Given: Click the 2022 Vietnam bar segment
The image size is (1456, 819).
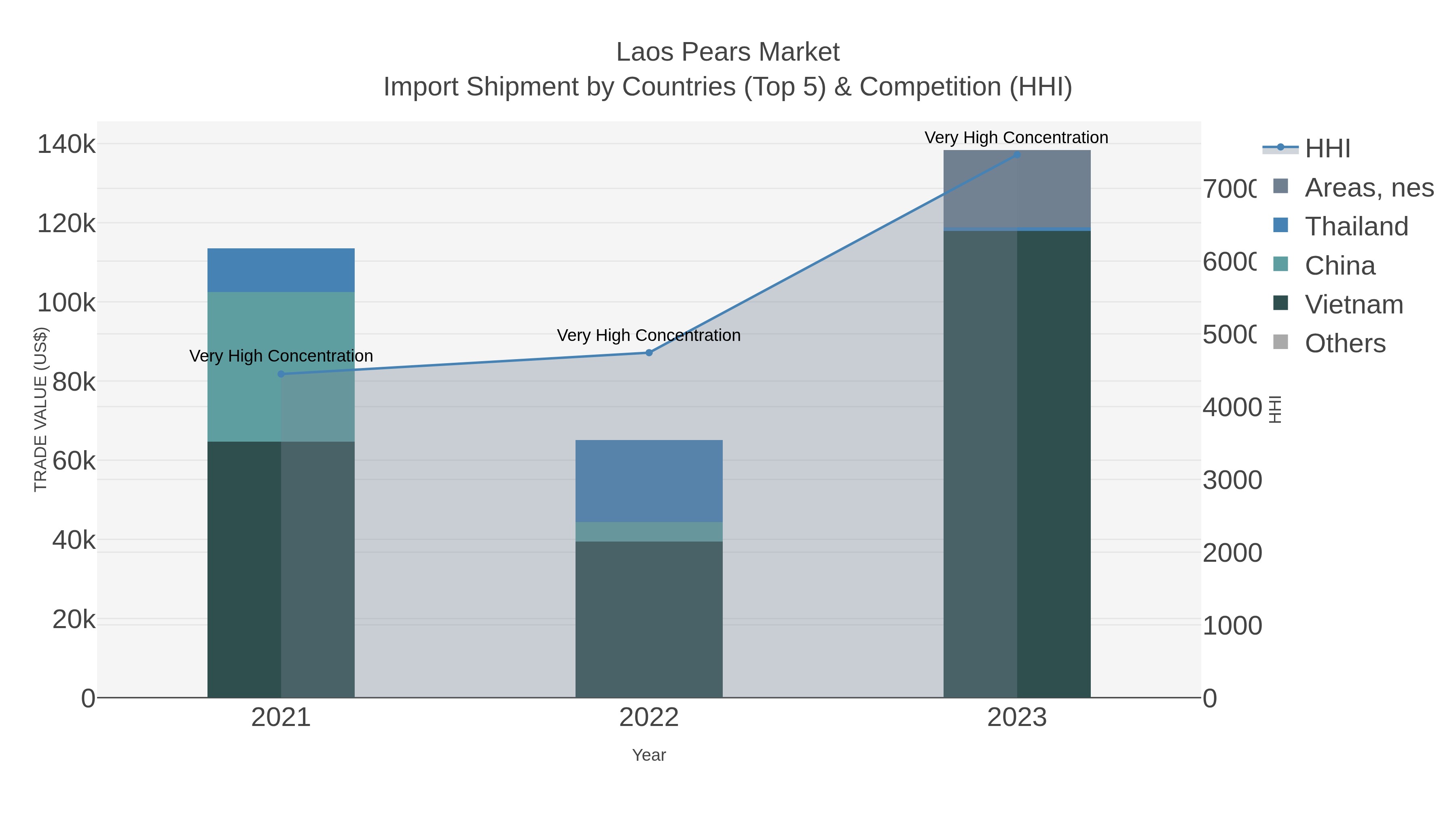Looking at the screenshot, I should click(x=649, y=620).
